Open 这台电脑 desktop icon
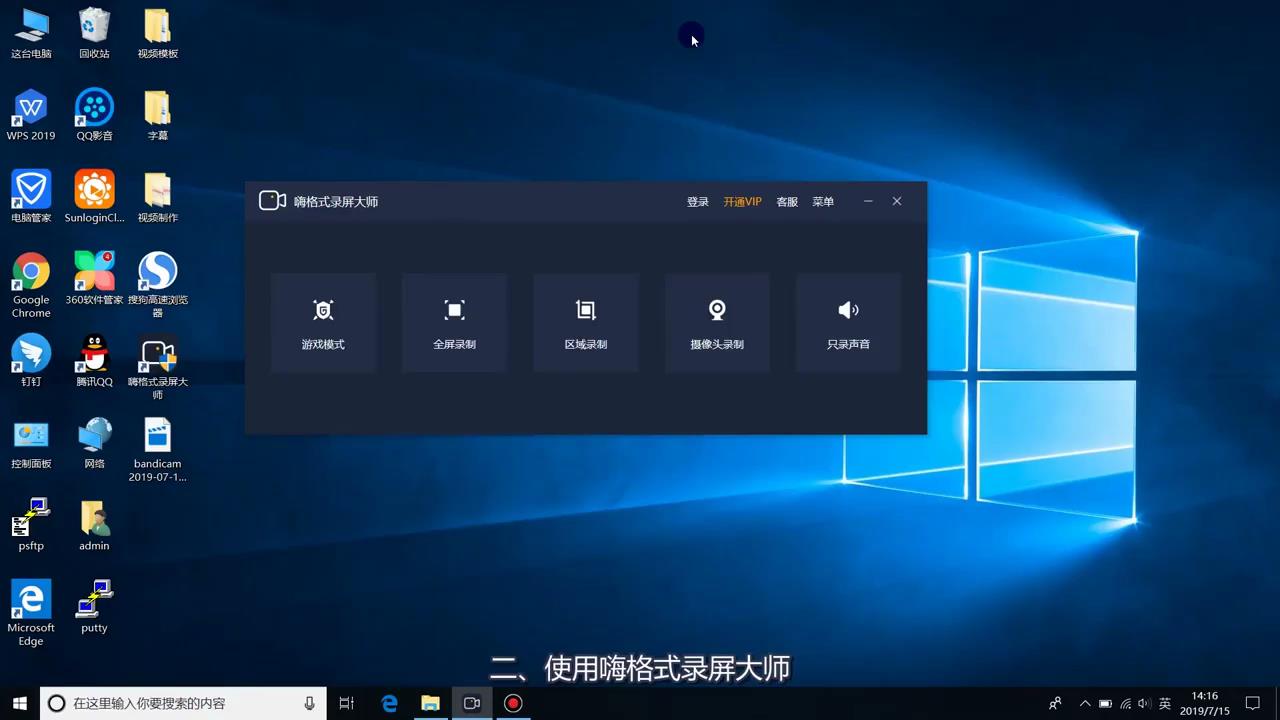Viewport: 1280px width, 720px height. [31, 33]
